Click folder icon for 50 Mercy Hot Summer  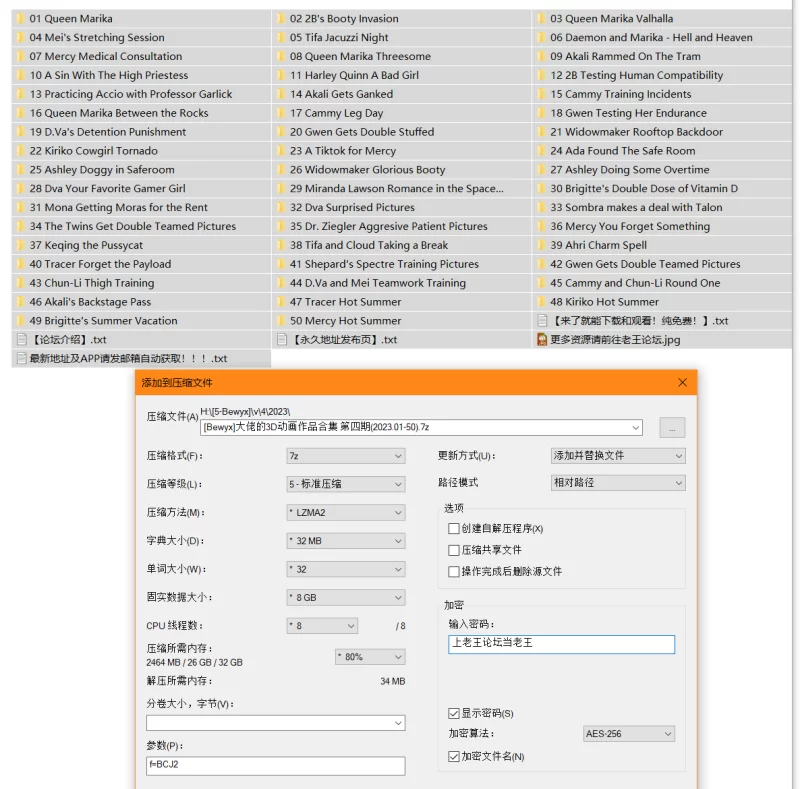(x=281, y=321)
